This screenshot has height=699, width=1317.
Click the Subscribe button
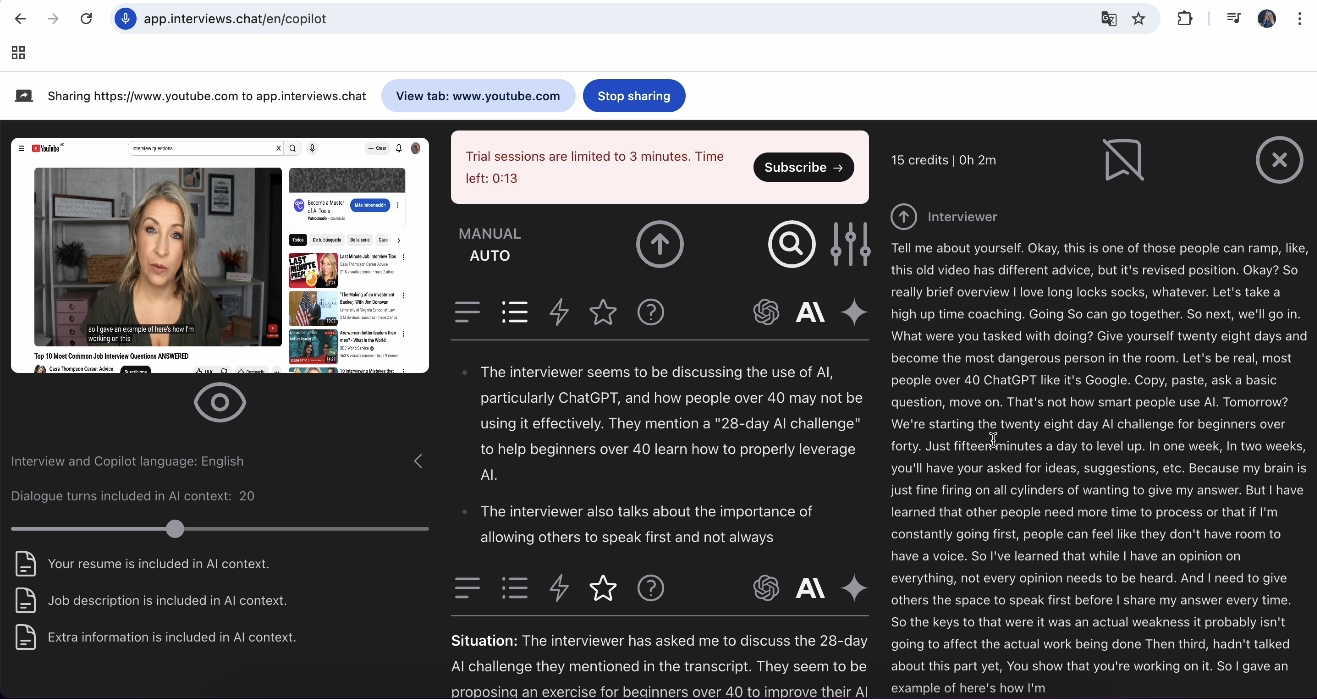(803, 167)
